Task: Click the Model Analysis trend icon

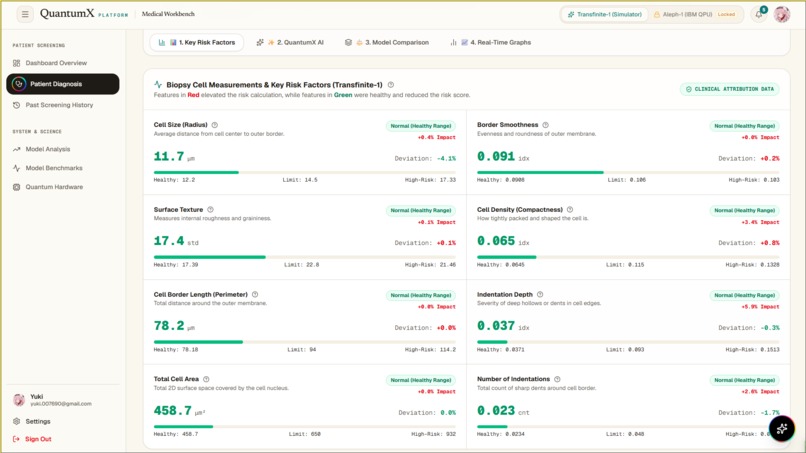Action: pos(16,149)
